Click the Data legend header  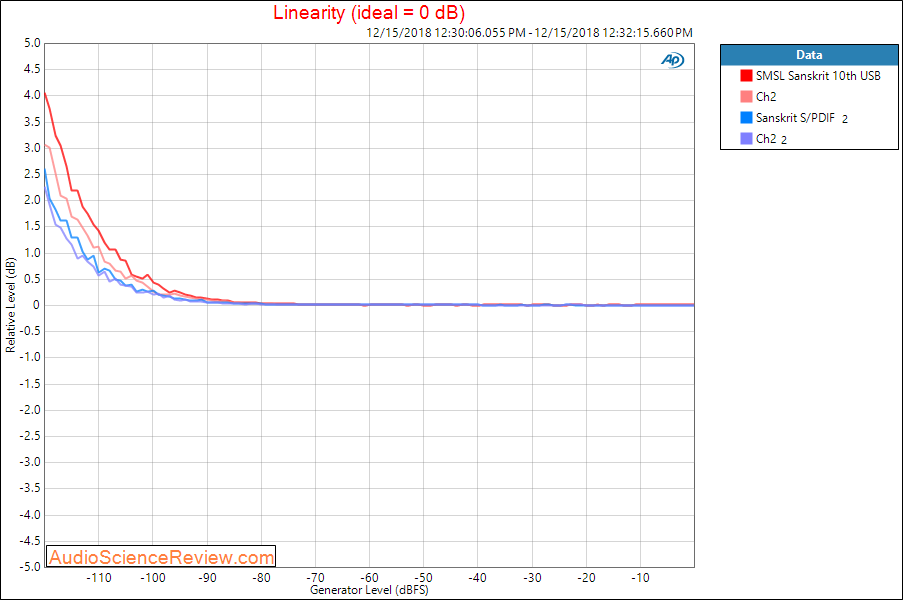pos(809,55)
